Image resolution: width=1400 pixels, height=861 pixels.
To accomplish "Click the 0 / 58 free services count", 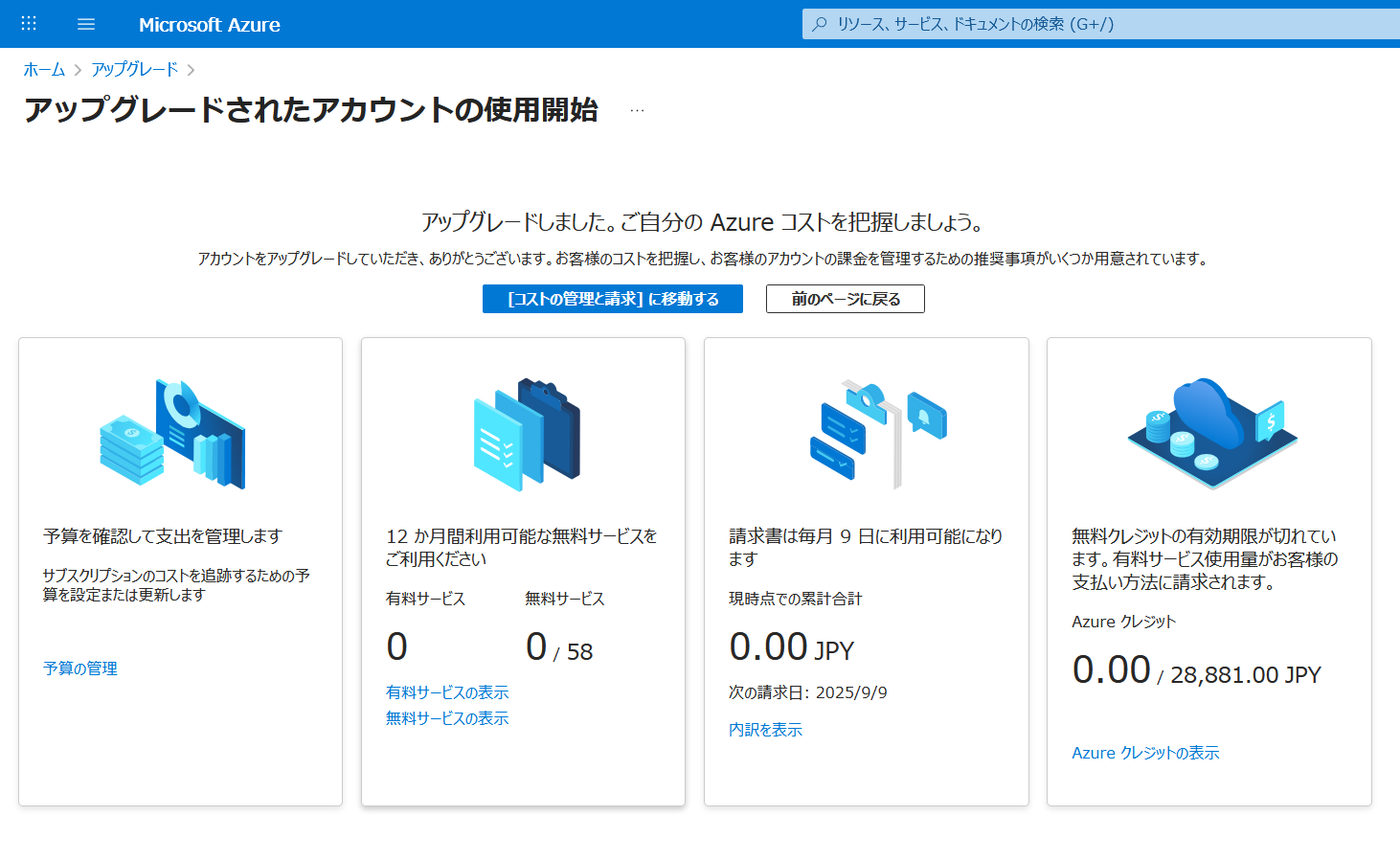I will (x=559, y=648).
